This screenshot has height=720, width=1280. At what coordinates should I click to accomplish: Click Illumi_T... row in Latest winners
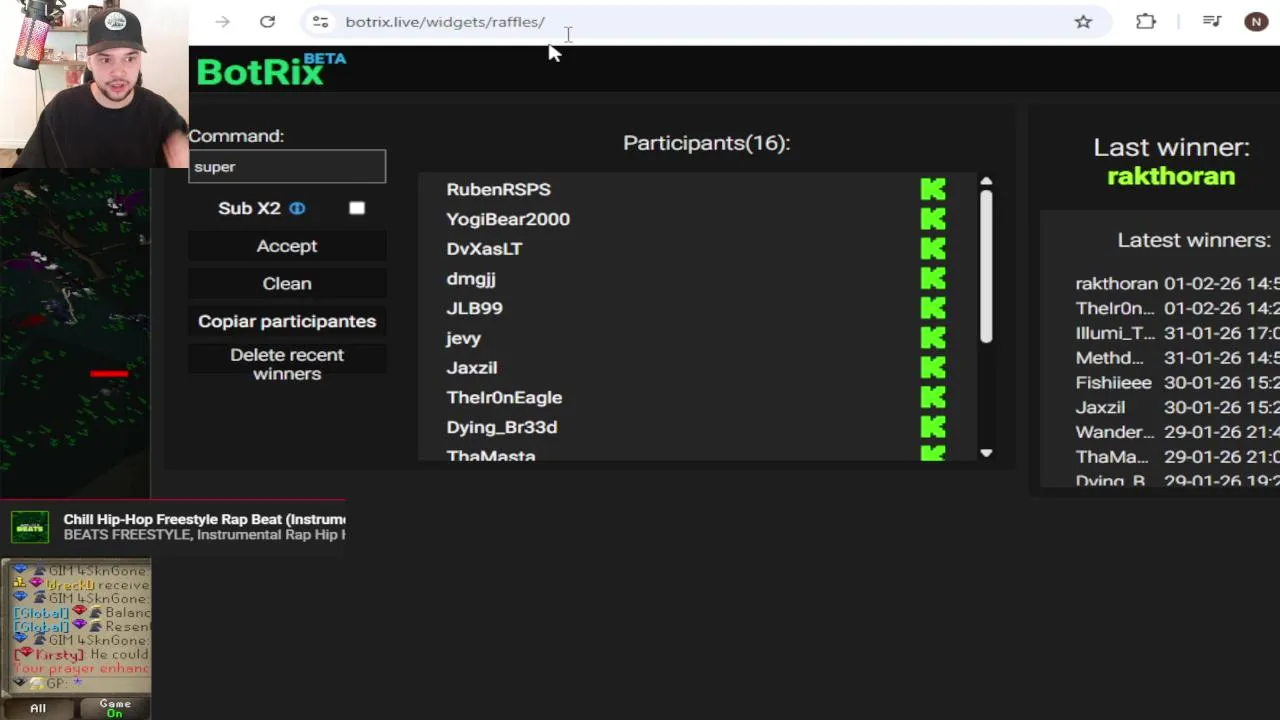tap(1177, 333)
